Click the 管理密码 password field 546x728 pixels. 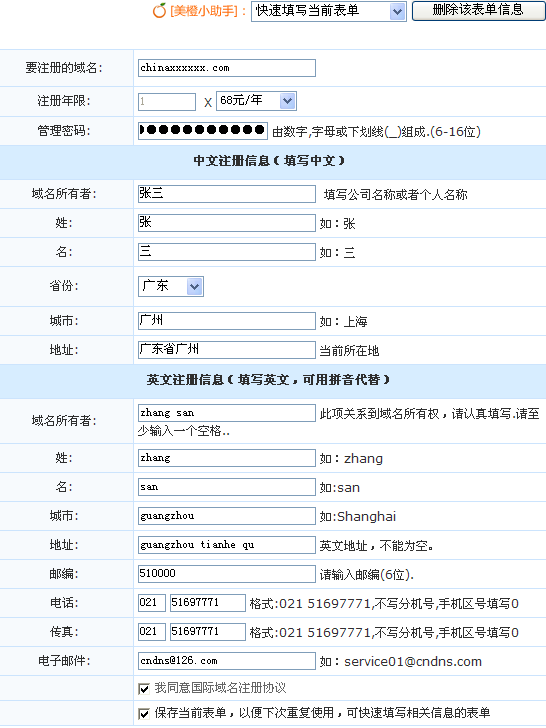[x=202, y=130]
